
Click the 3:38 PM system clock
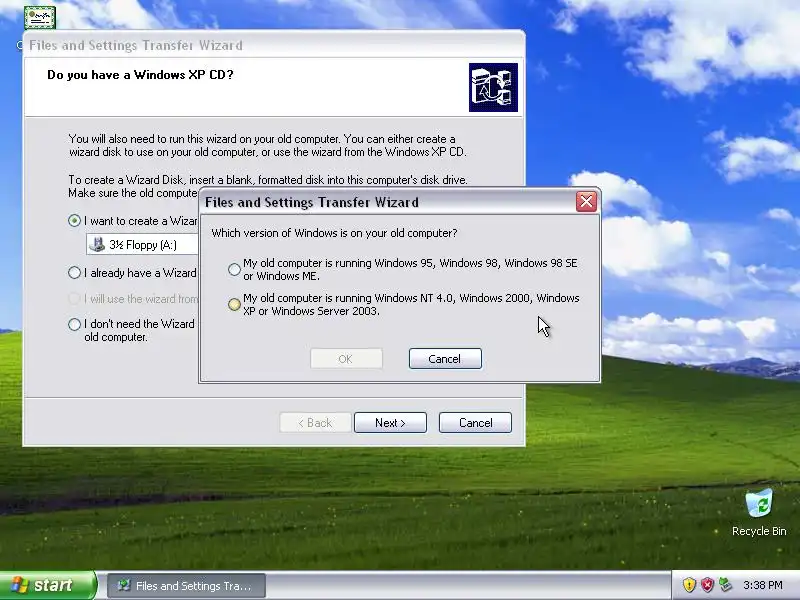(763, 585)
